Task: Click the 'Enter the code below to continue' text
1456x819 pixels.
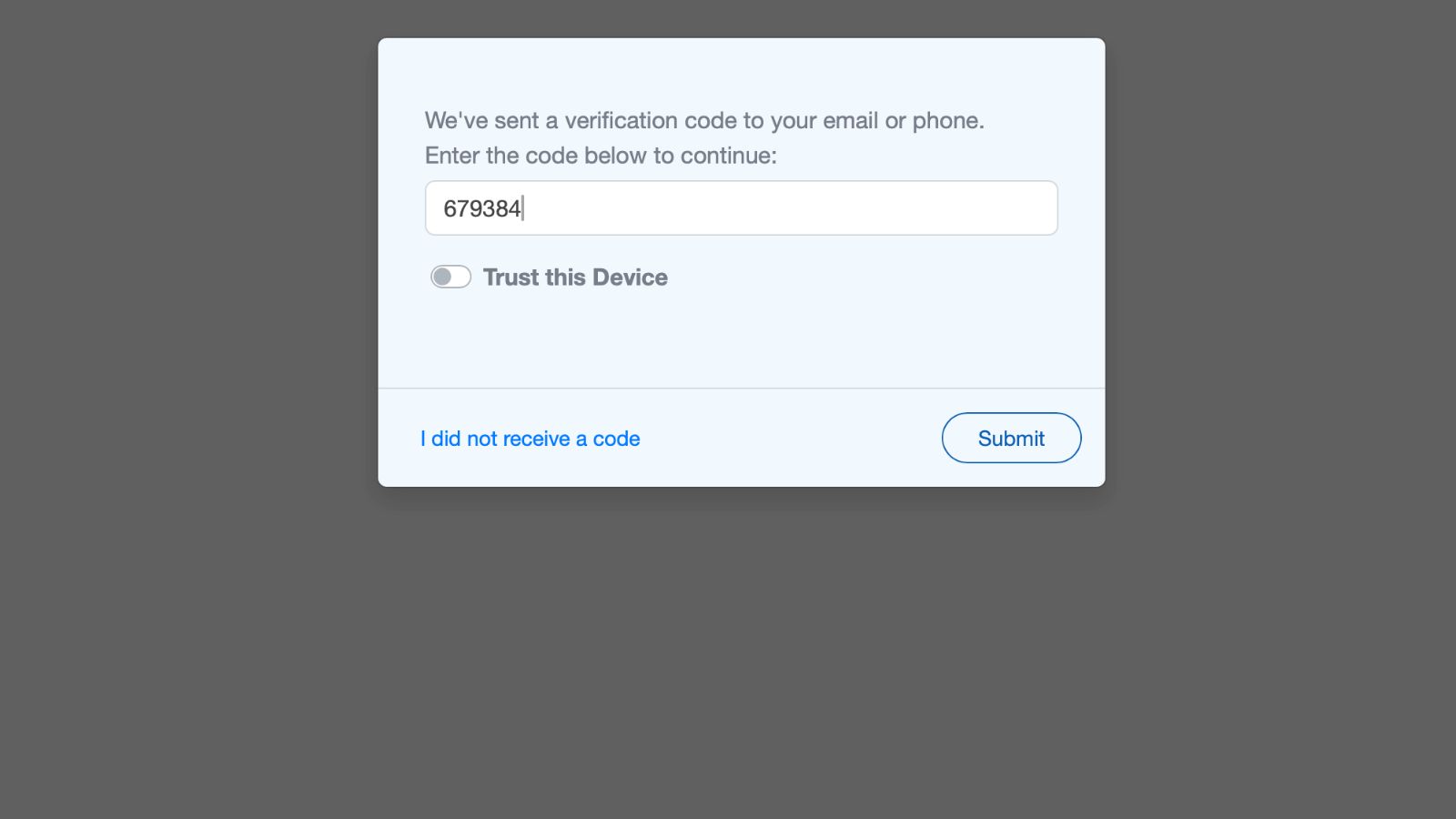Action: point(601,156)
